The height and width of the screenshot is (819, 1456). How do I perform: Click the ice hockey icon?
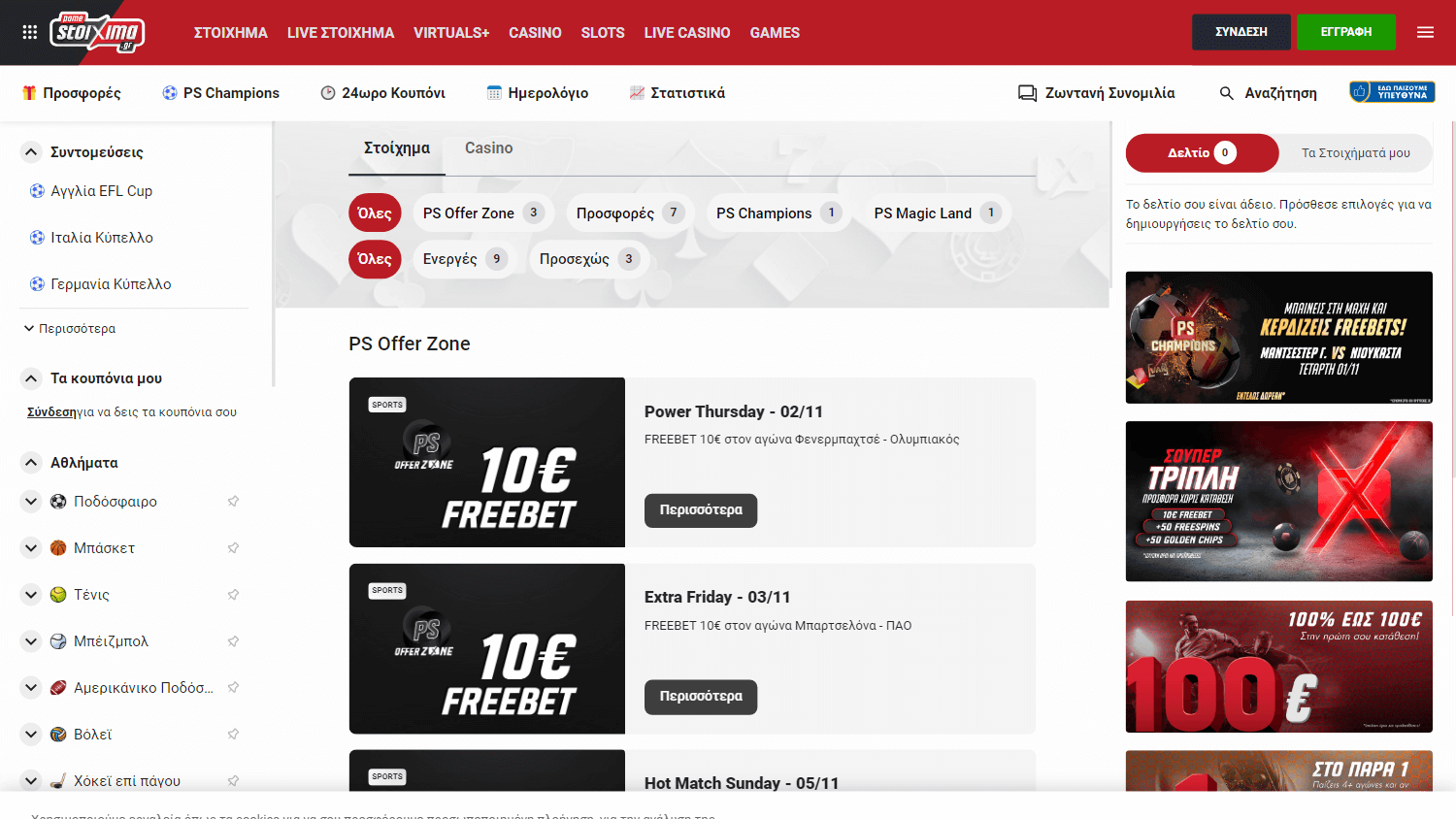pos(58,781)
